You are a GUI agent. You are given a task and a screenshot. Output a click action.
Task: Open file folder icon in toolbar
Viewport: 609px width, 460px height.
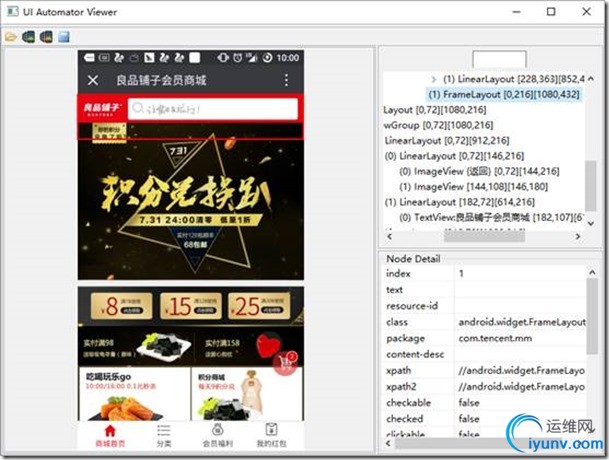tap(11, 37)
